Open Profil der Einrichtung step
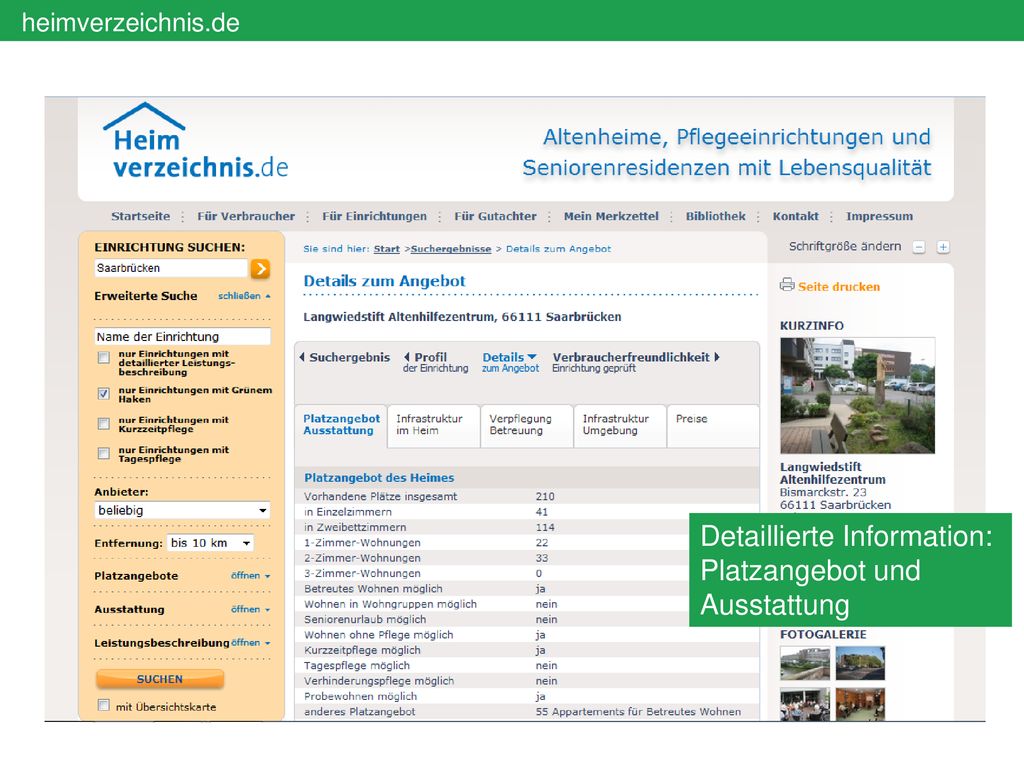1024x768 pixels. [436, 362]
